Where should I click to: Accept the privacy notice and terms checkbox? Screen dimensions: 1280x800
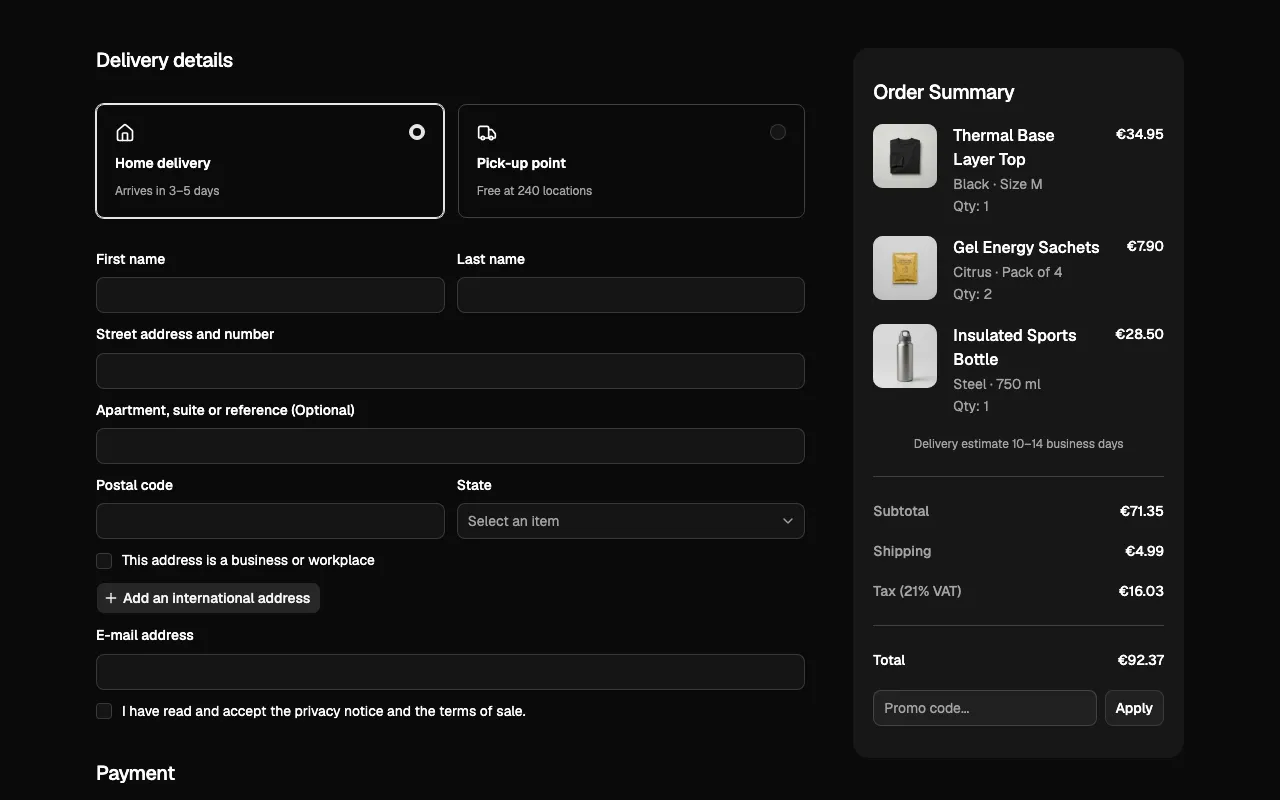(x=104, y=711)
